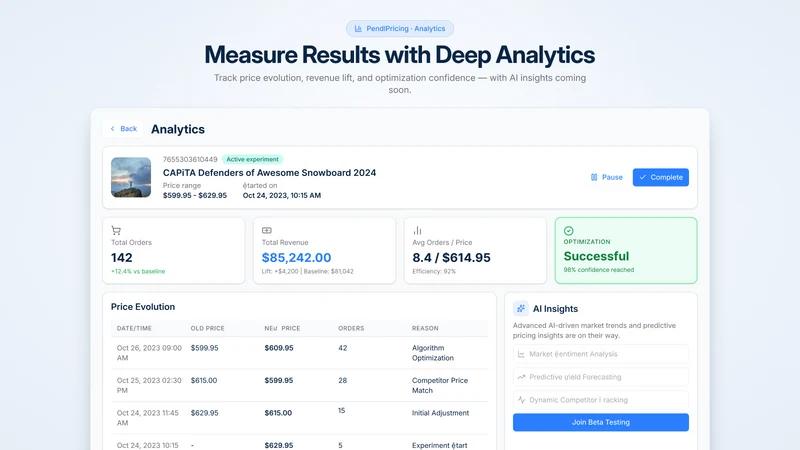This screenshot has width=800, height=450.
Task: Click the Lift and Baseline revenue text
Action: click(x=308, y=271)
